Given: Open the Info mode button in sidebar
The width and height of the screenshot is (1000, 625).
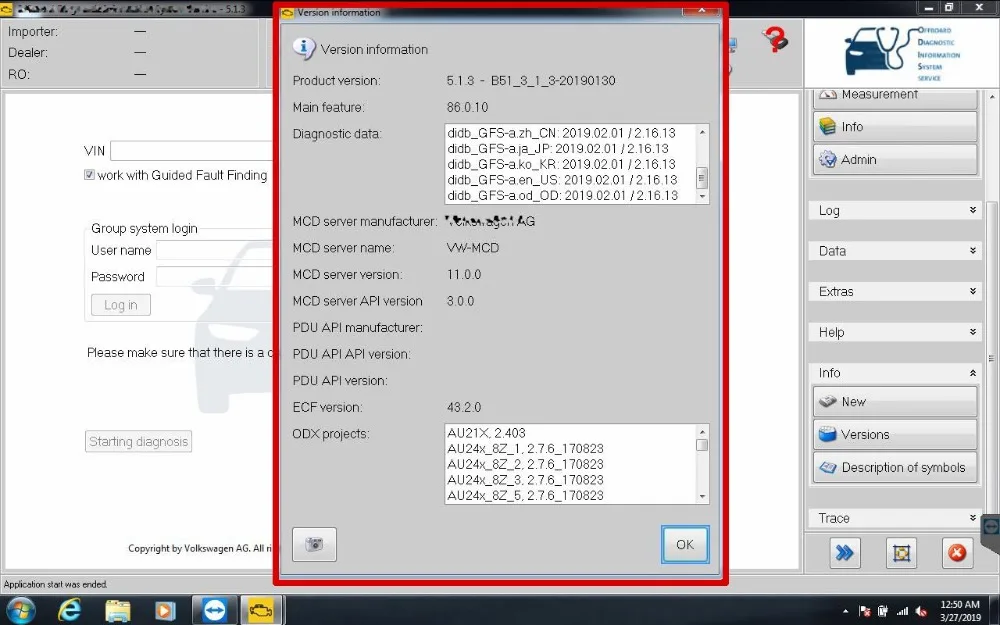Looking at the screenshot, I should click(x=895, y=126).
